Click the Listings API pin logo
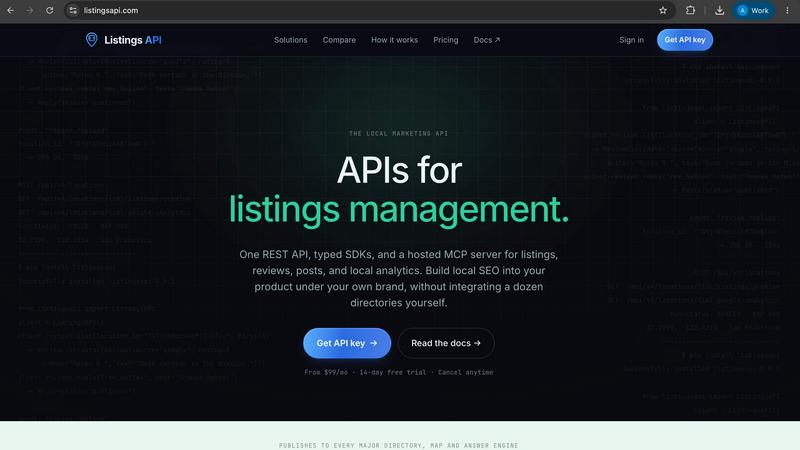The width and height of the screenshot is (800, 450). click(91, 39)
